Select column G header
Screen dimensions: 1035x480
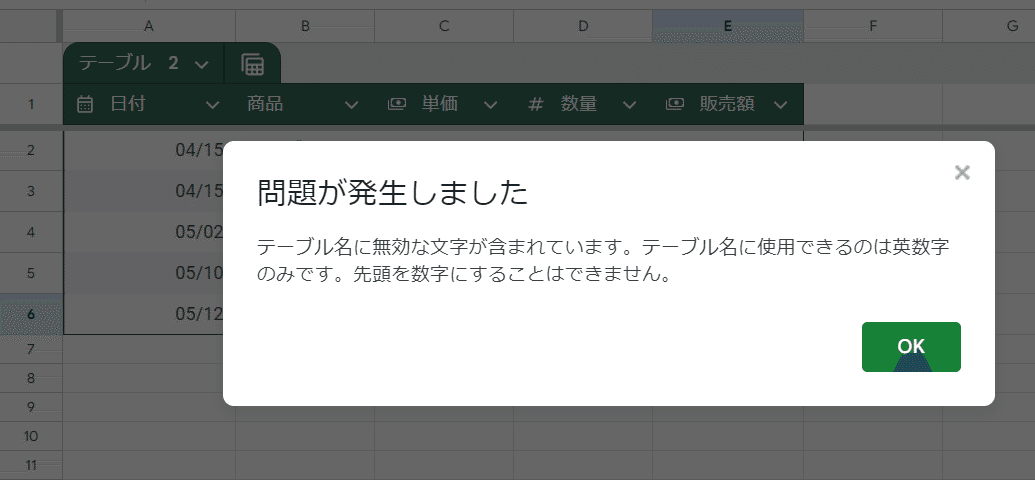pyautogui.click(x=989, y=26)
